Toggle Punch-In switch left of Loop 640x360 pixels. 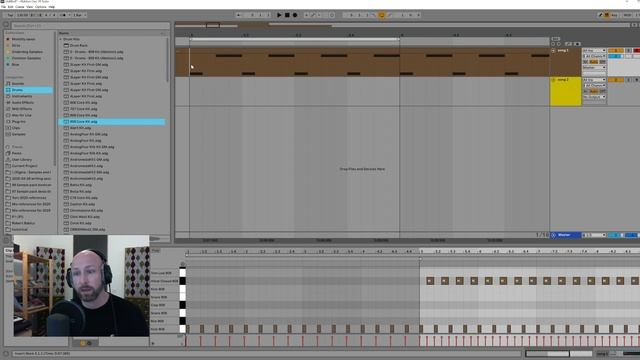coord(374,15)
